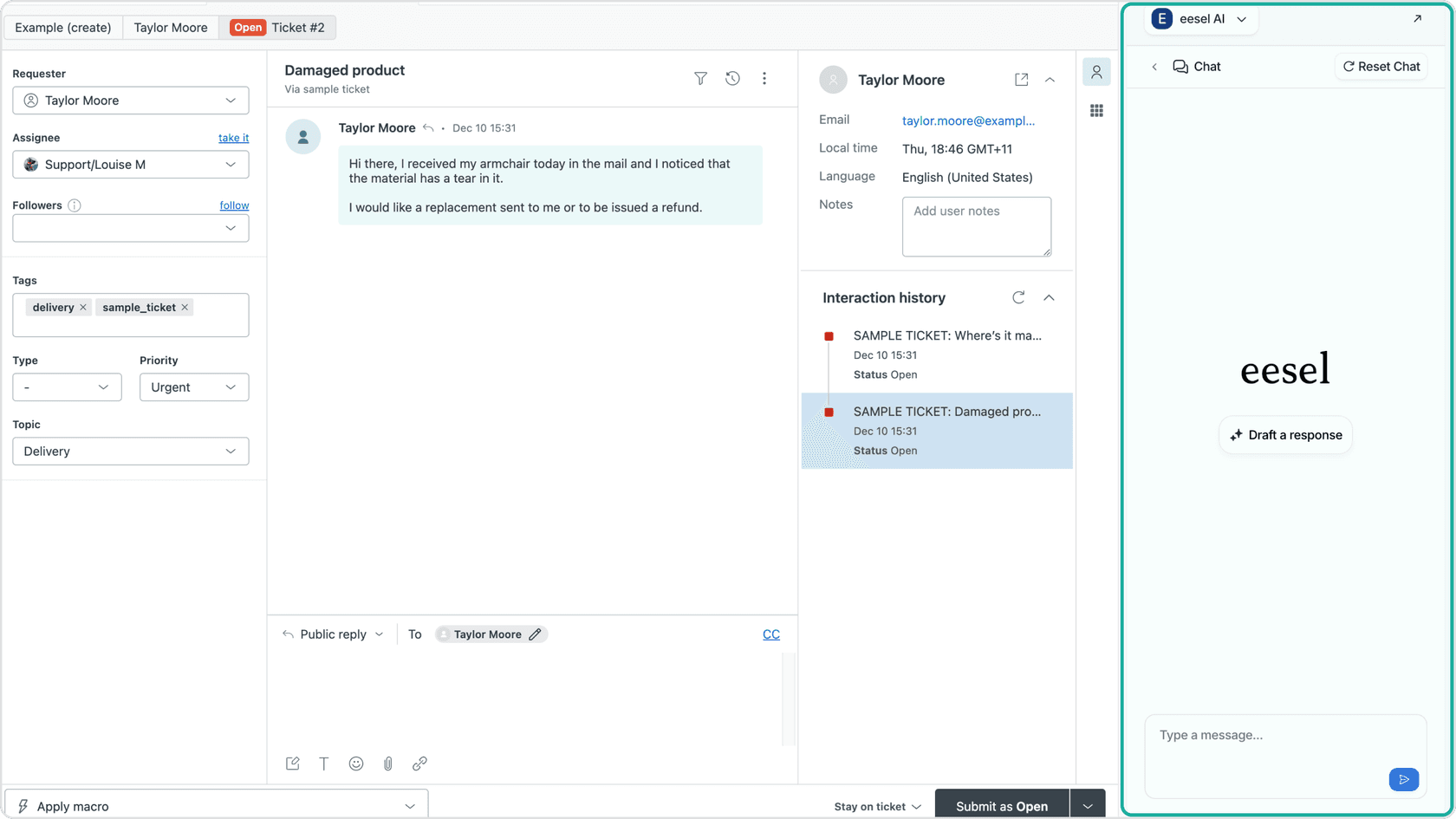1456x819 pixels.
Task: Insert an emoji in the reply editor
Action: [x=356, y=764]
